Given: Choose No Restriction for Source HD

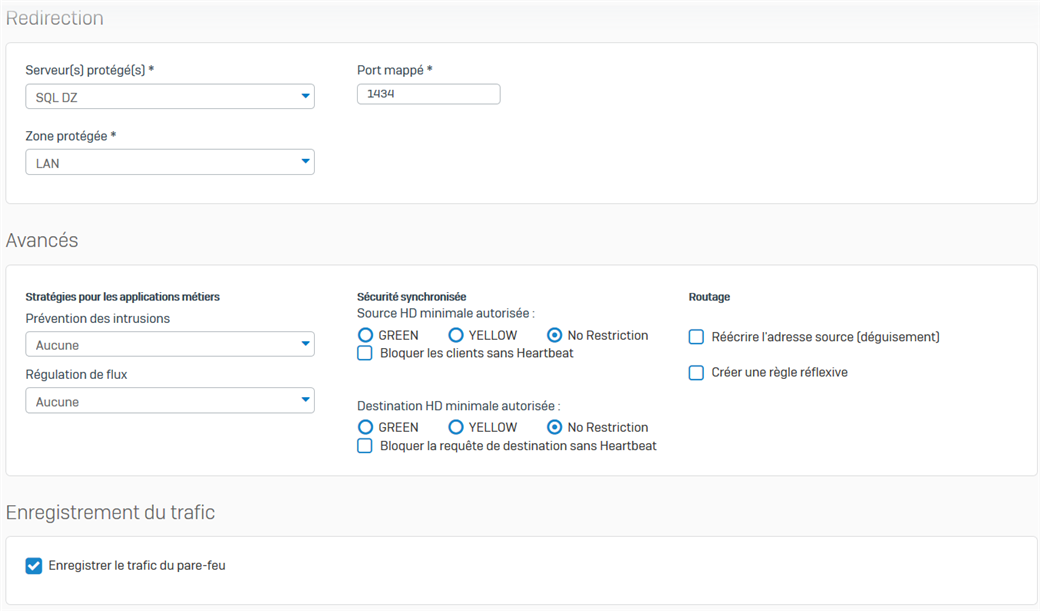Looking at the screenshot, I should [x=555, y=335].
